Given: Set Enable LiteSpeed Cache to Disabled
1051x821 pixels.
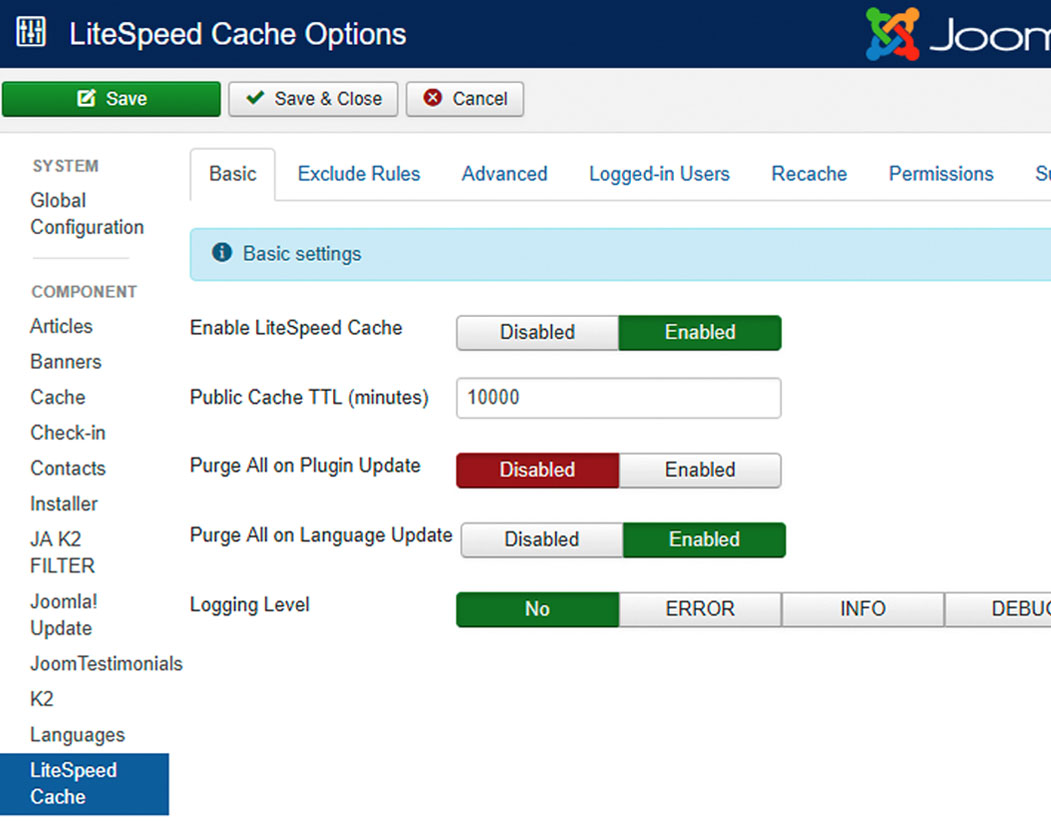Looking at the screenshot, I should pos(538,332).
